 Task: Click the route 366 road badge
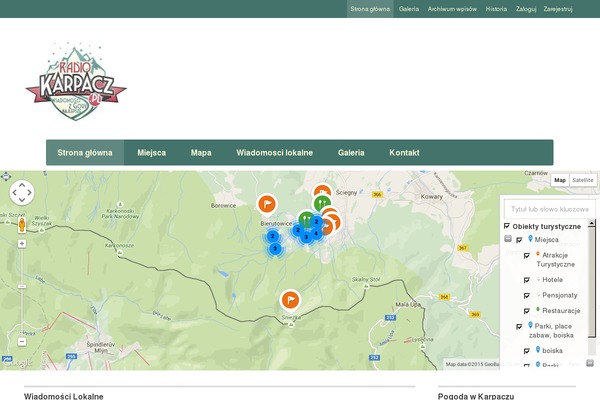(377, 194)
